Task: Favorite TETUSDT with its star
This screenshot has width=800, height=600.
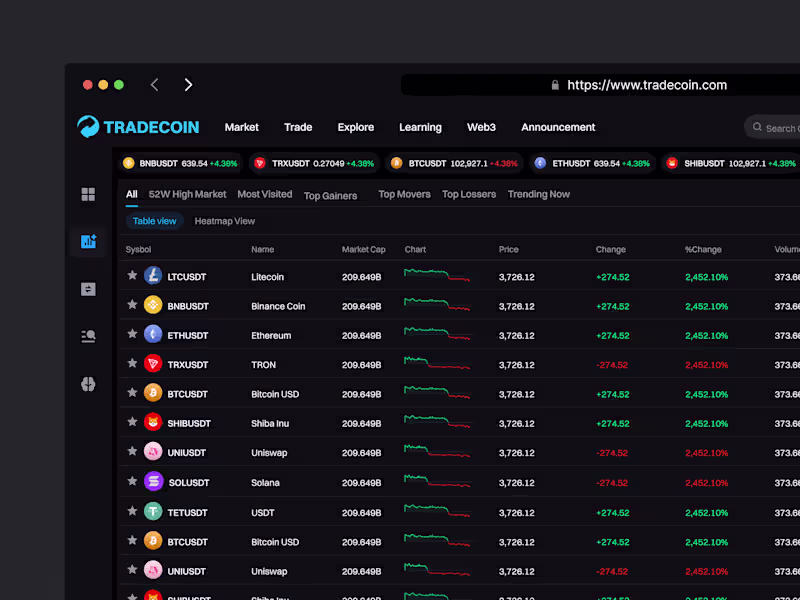Action: point(132,511)
